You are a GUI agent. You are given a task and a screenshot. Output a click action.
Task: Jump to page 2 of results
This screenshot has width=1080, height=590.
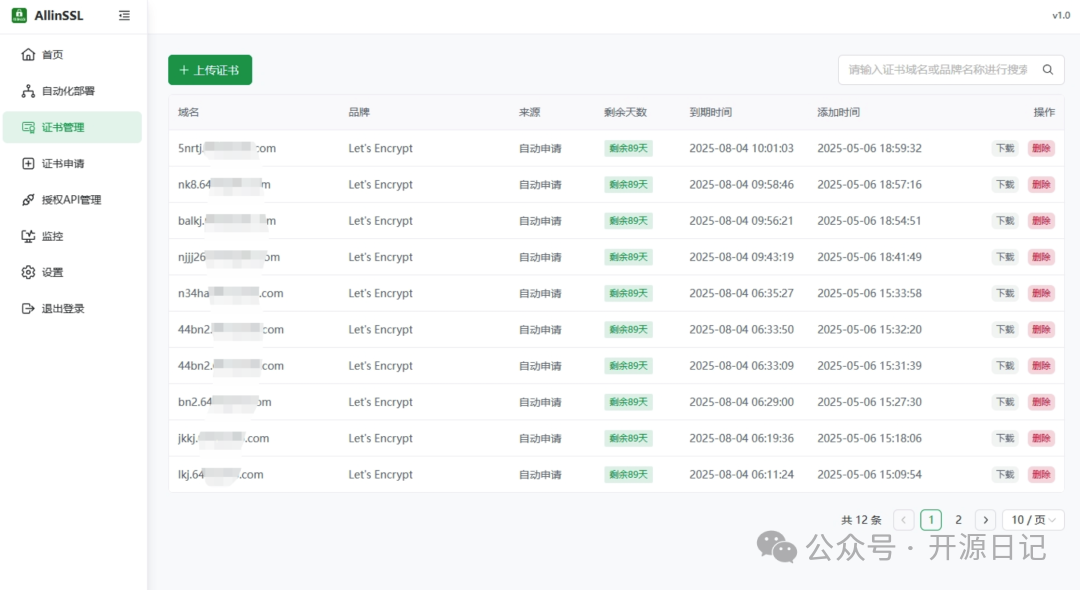coord(958,520)
